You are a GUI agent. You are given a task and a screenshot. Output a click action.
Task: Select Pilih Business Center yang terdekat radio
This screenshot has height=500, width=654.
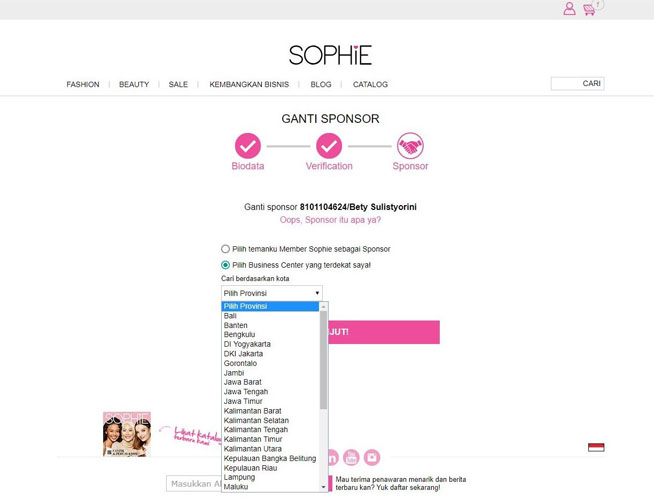pyautogui.click(x=225, y=265)
